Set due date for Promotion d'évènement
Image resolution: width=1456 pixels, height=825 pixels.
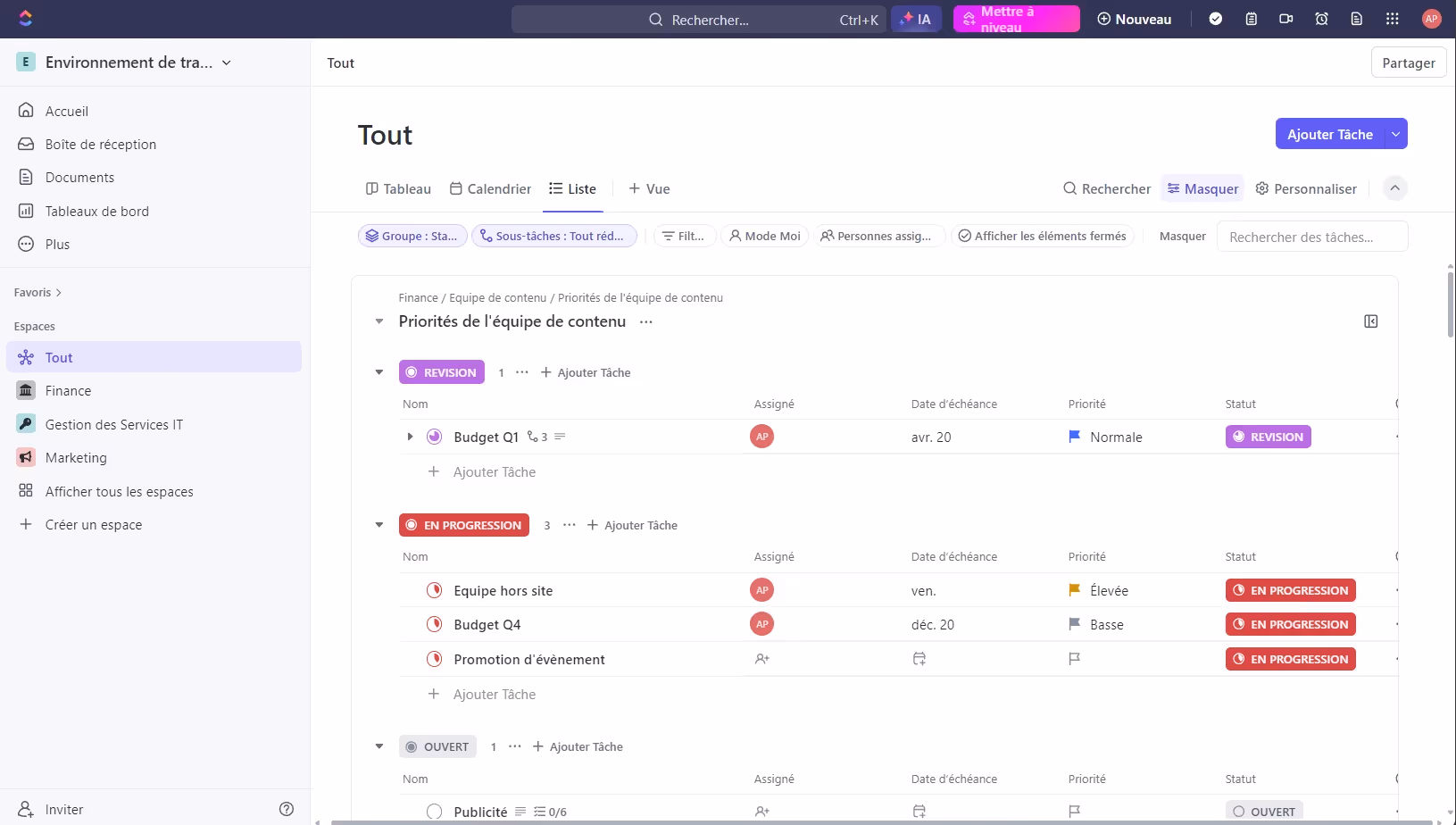(919, 659)
